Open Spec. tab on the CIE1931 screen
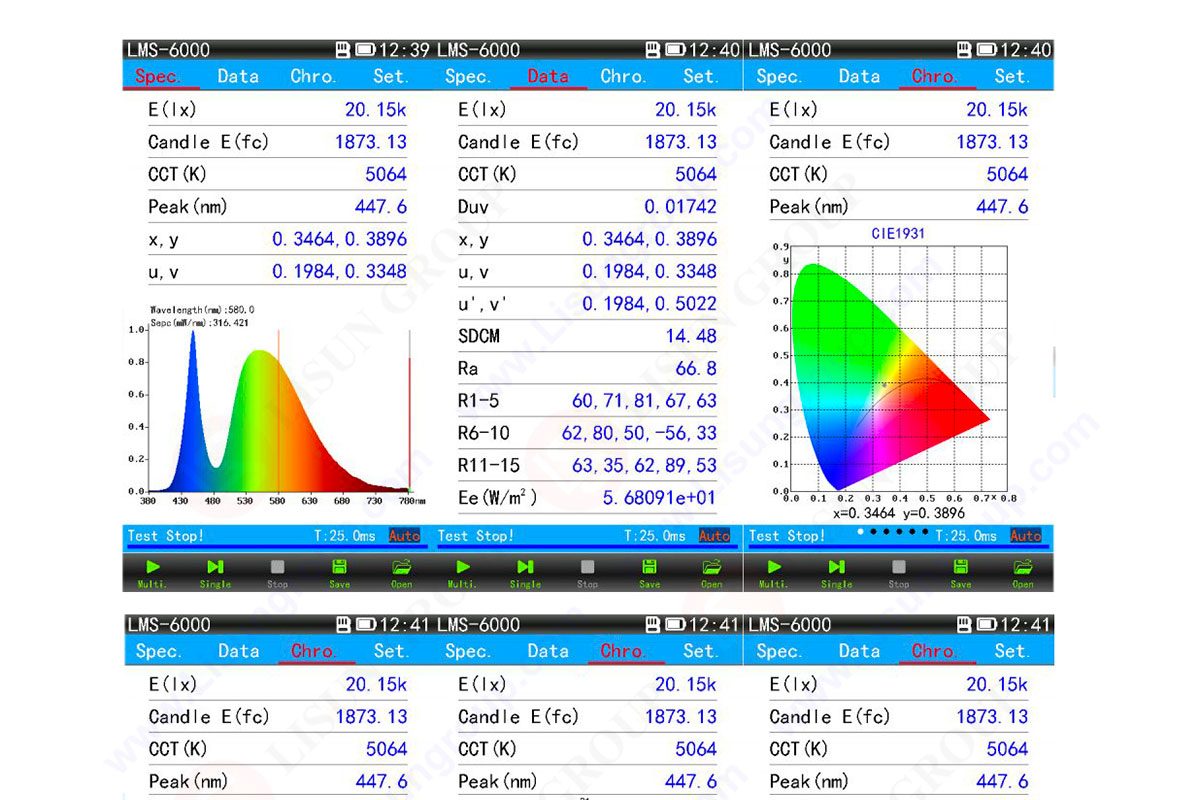 (779, 76)
